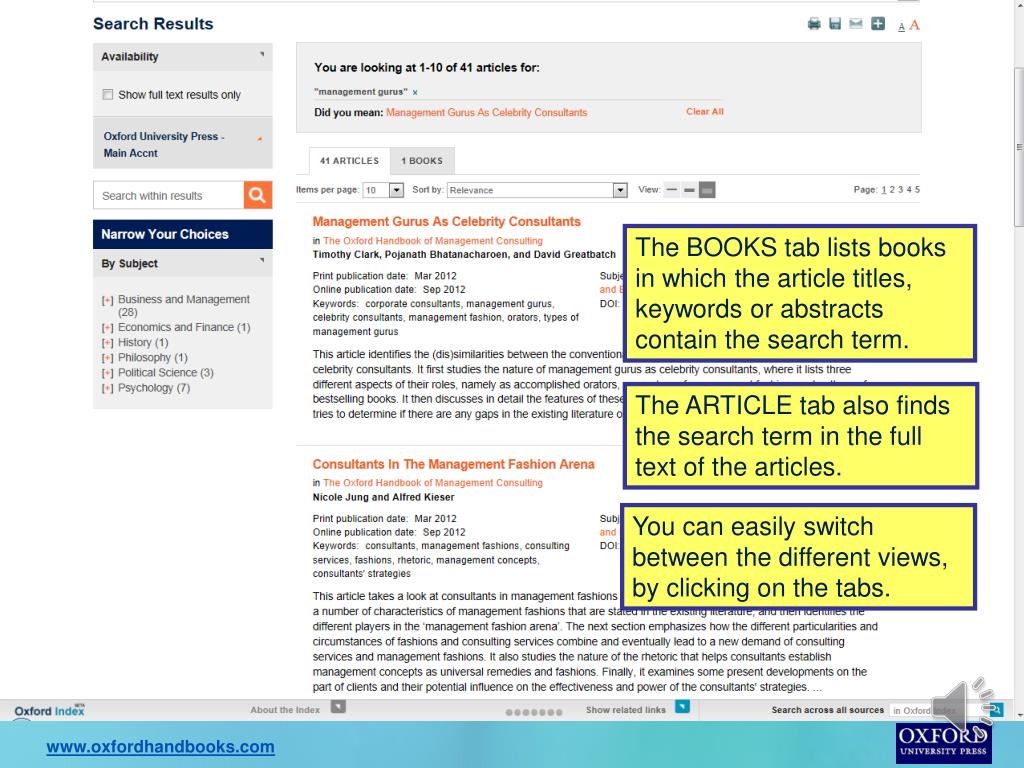Go to results page 3

click(901, 190)
